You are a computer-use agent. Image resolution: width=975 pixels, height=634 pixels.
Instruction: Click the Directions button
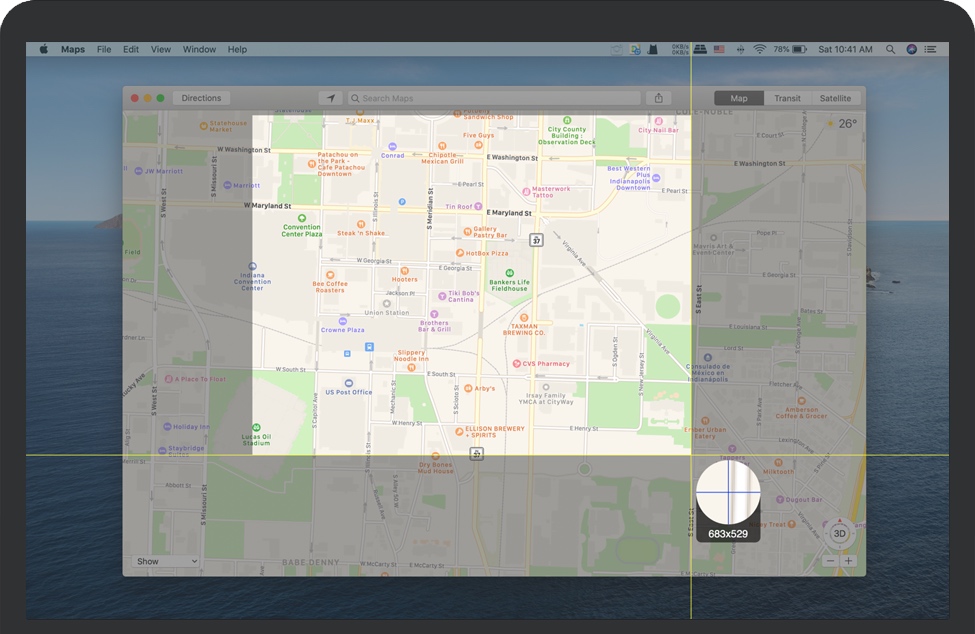(x=202, y=97)
